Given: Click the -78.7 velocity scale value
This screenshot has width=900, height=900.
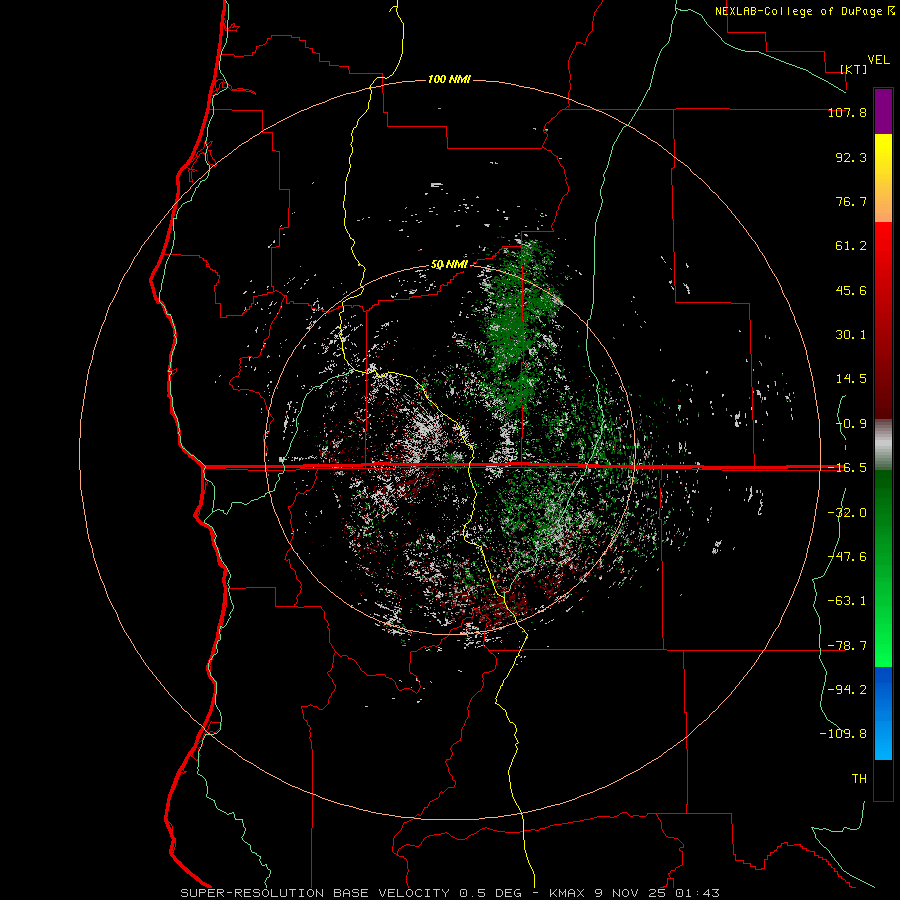Looking at the screenshot, I should (847, 646).
